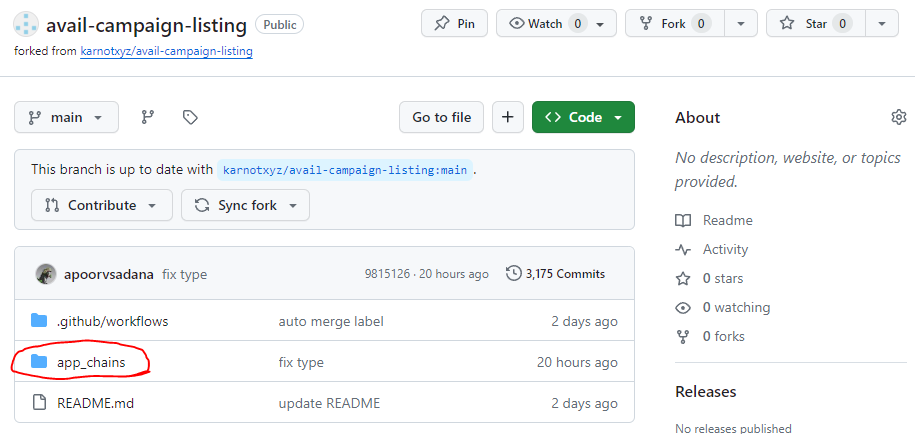View the 0 stars link
The image size is (915, 434).
pyautogui.click(x=709, y=278)
